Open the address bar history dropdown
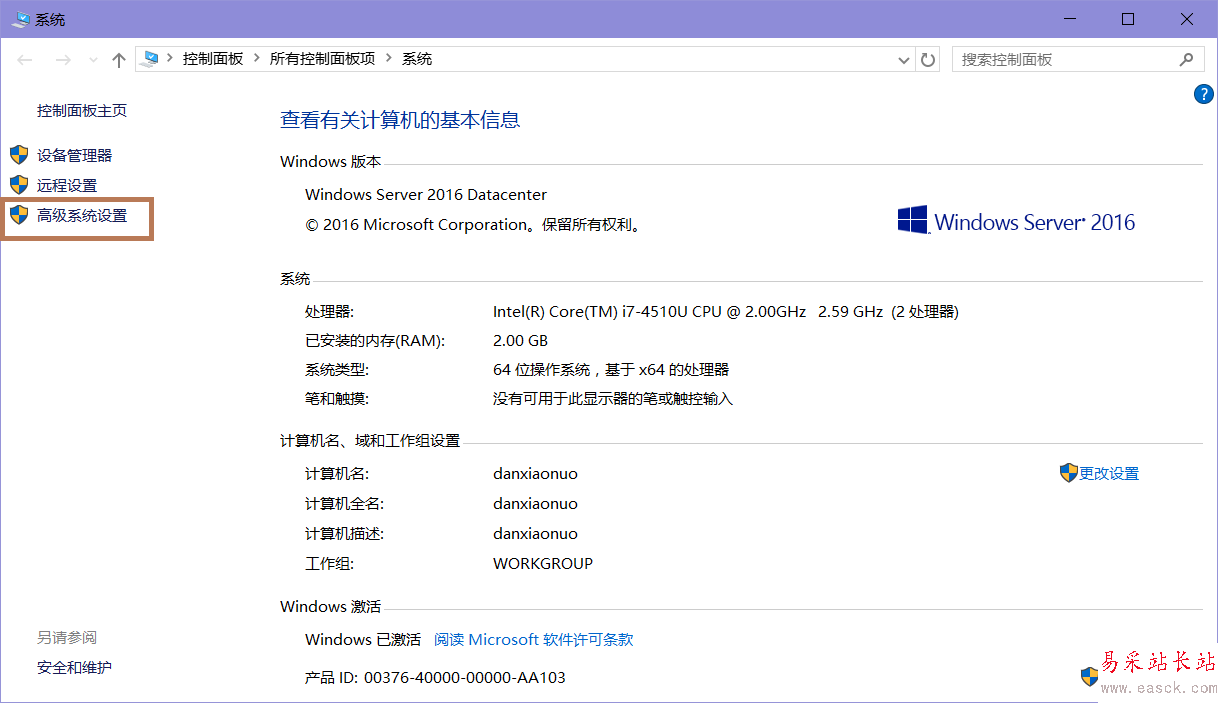Viewport: 1218px width, 703px height. click(905, 60)
